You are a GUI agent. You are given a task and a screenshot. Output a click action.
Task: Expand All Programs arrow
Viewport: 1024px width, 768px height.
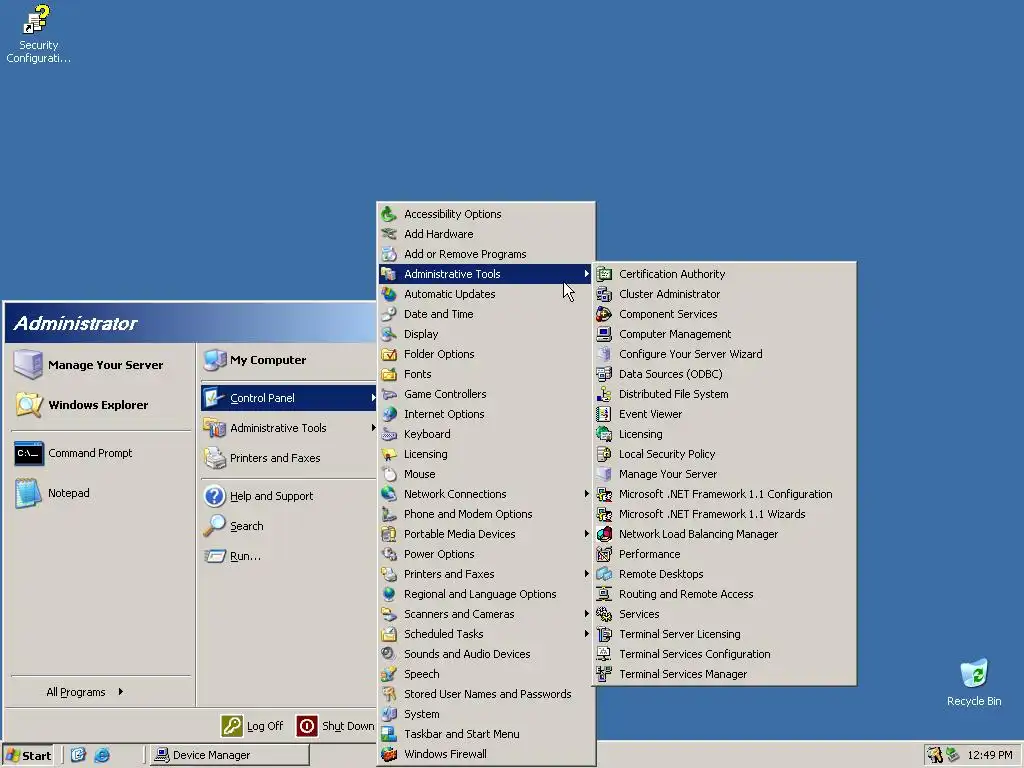pyautogui.click(x=121, y=692)
